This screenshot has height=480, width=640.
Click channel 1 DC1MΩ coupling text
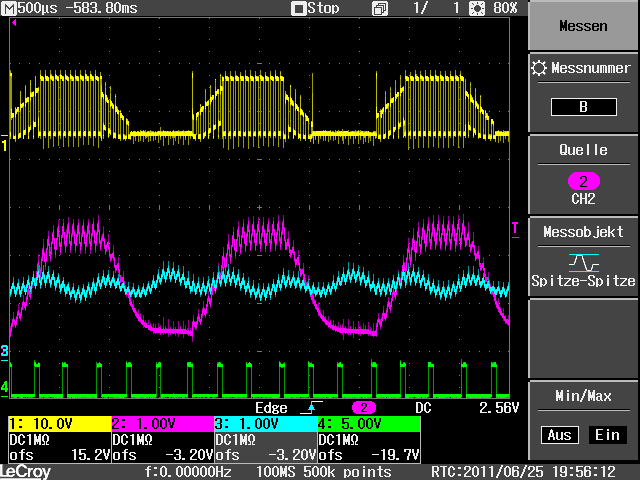coord(29,440)
